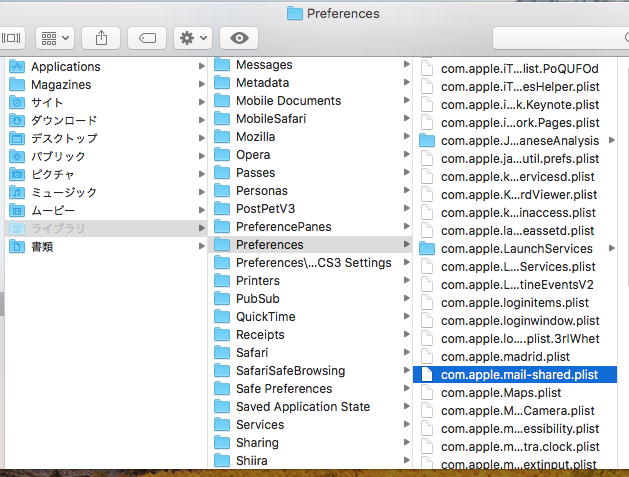Select the サイト folder icon
The image size is (629, 477).
click(17, 102)
